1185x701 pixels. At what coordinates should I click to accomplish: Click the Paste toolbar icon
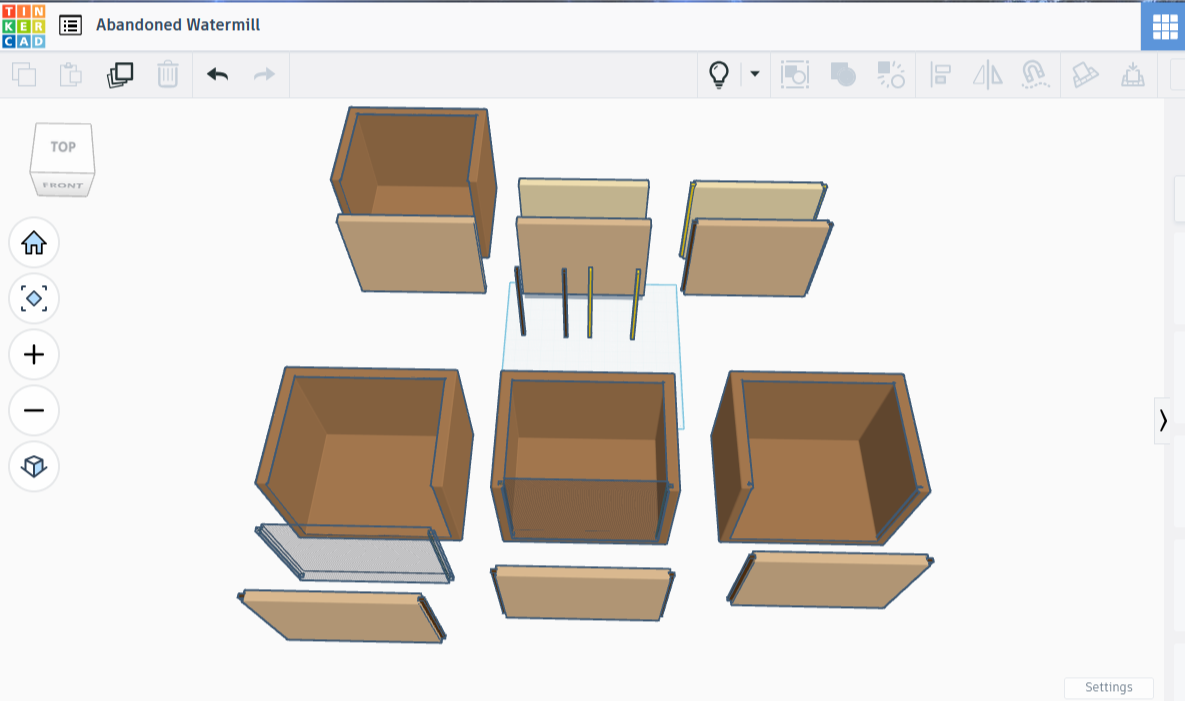(x=70, y=74)
